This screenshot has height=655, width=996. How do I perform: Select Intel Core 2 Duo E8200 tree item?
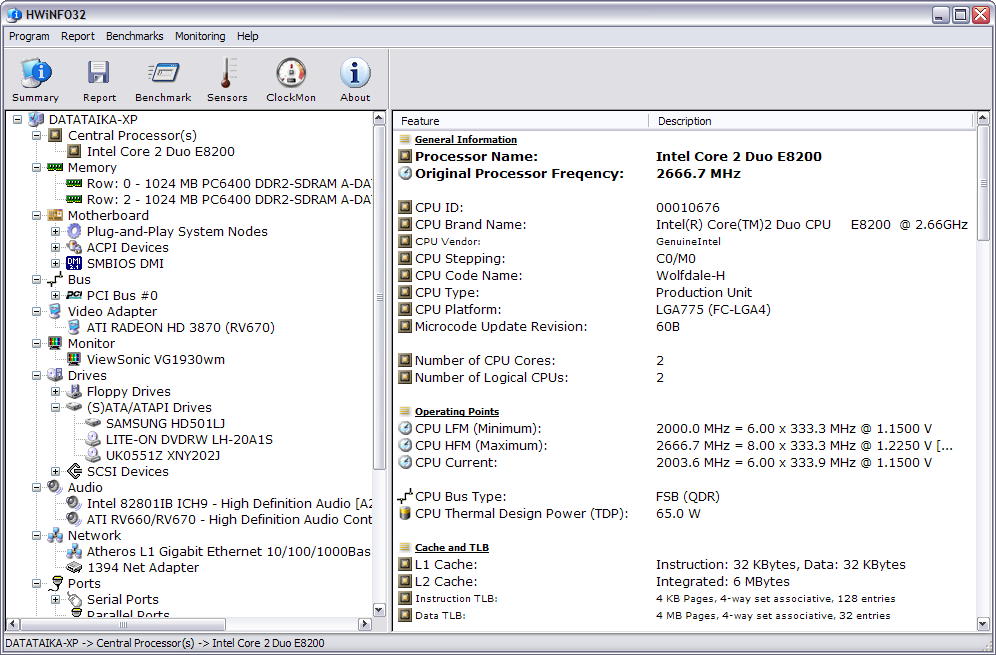point(161,151)
